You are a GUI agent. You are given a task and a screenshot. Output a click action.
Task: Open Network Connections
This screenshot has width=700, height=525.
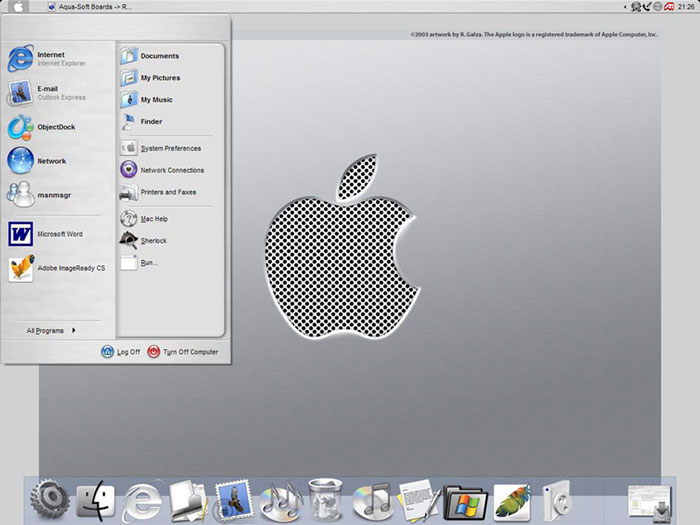click(162, 170)
